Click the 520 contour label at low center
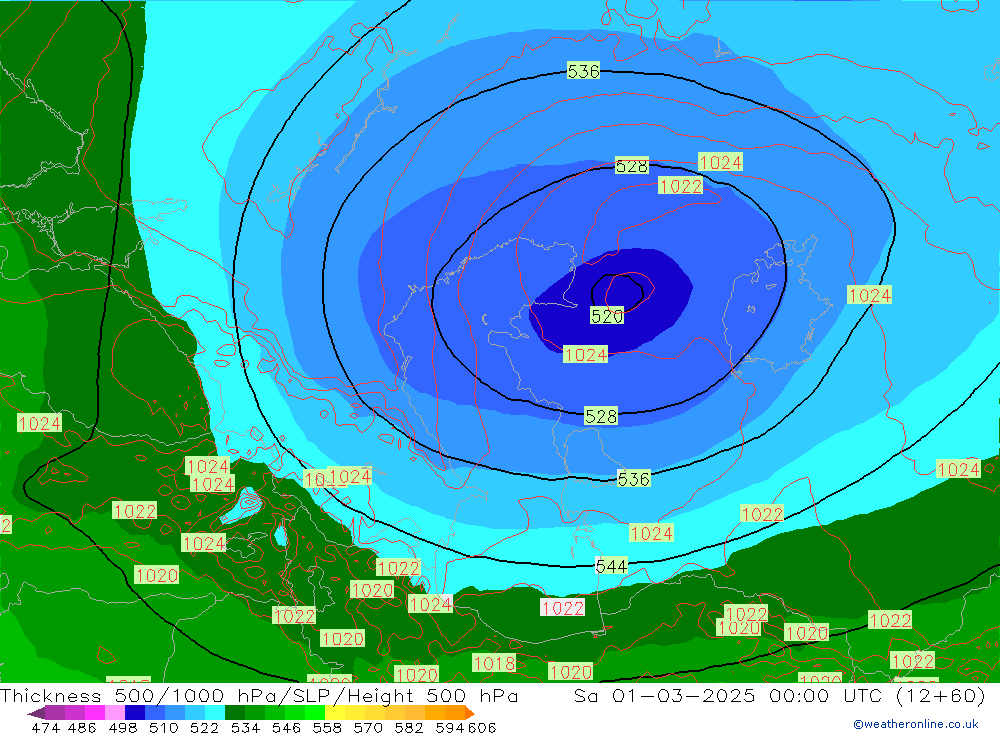Image resolution: width=1000 pixels, height=733 pixels. pyautogui.click(x=607, y=316)
